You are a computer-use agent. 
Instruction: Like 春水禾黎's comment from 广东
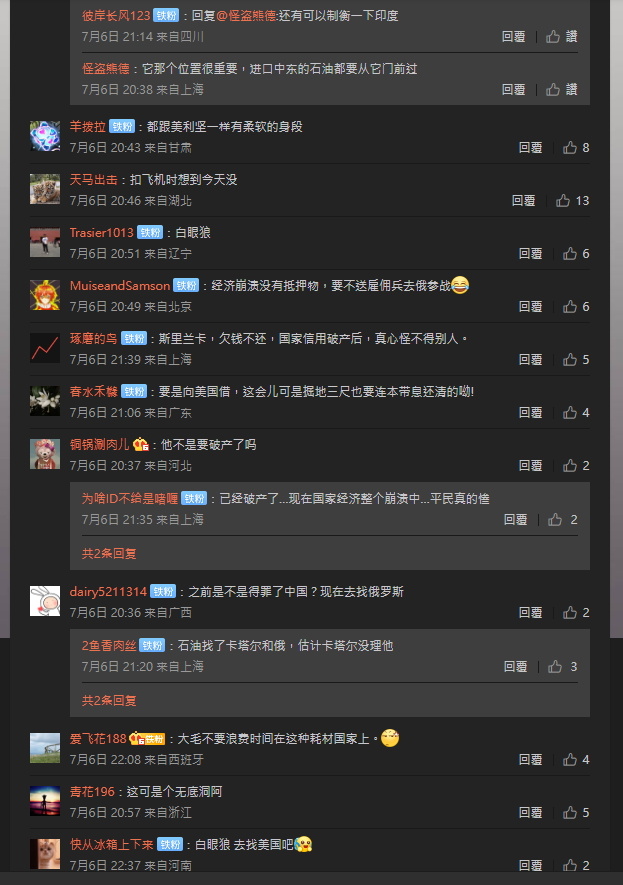[x=576, y=413]
